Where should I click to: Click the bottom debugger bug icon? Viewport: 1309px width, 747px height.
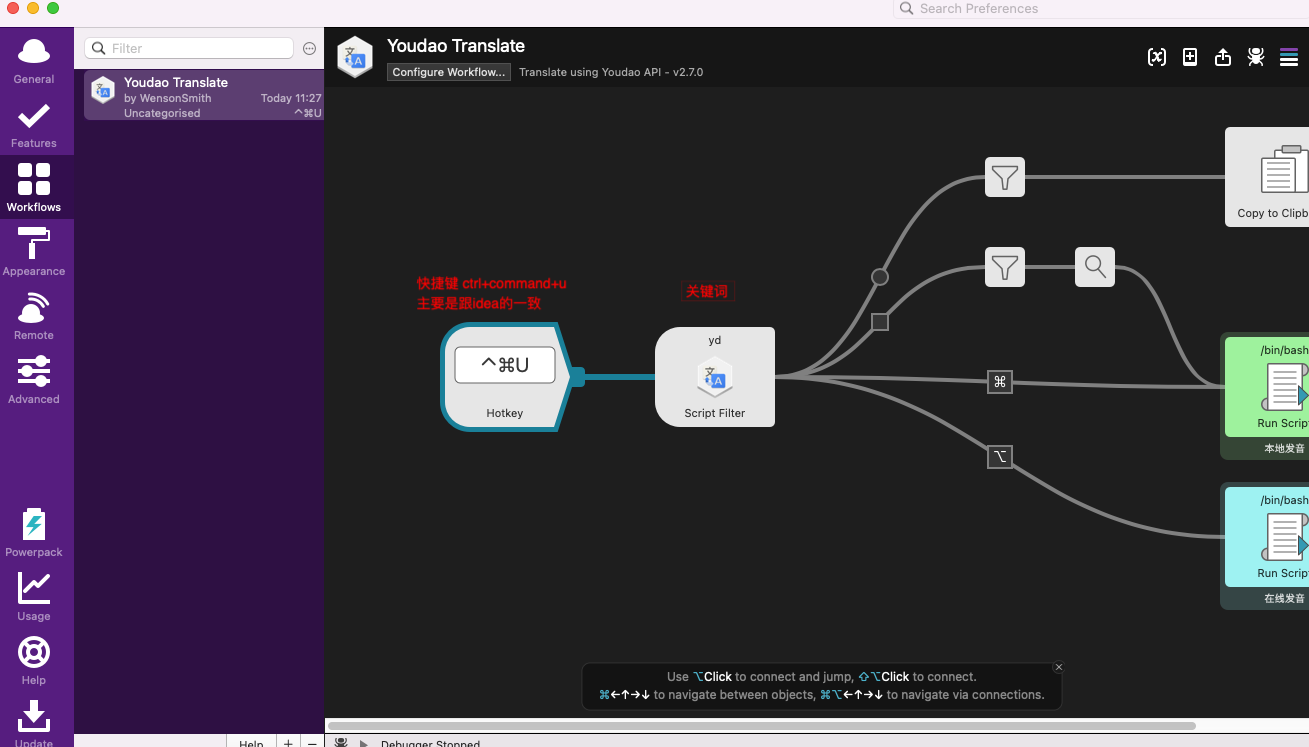[x=341, y=742]
